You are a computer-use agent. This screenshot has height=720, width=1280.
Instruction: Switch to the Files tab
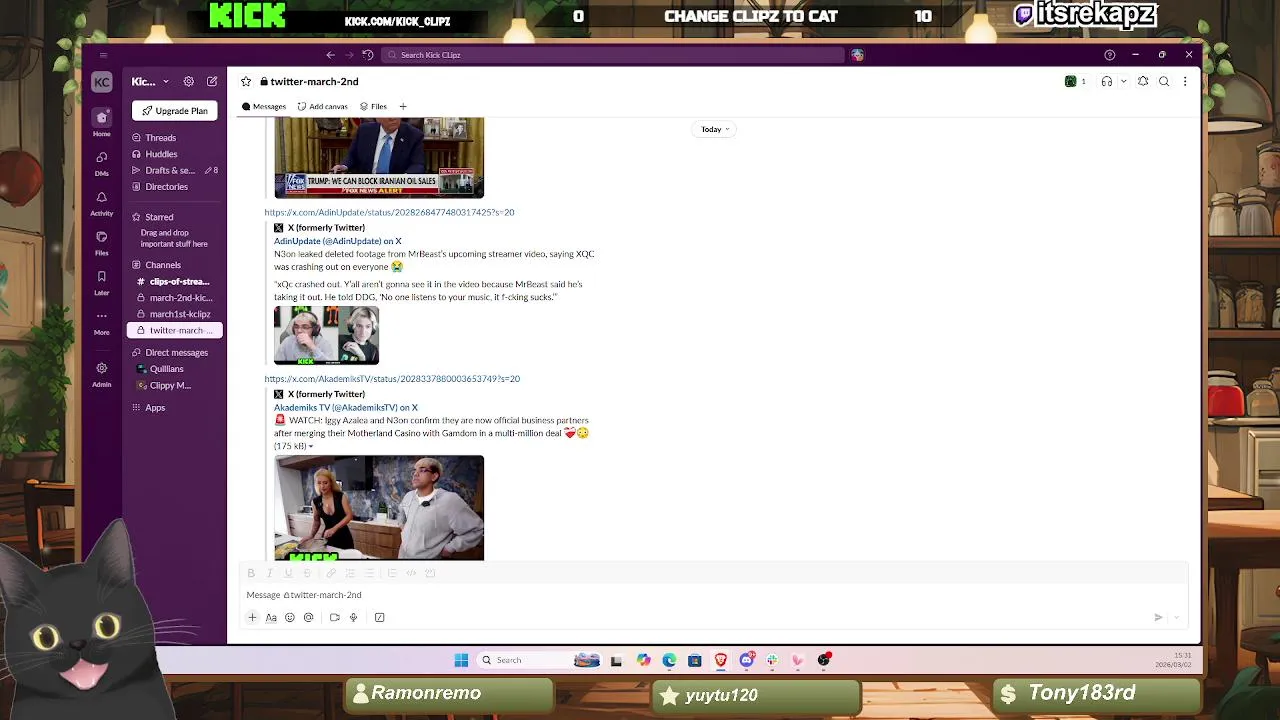pyautogui.click(x=373, y=106)
